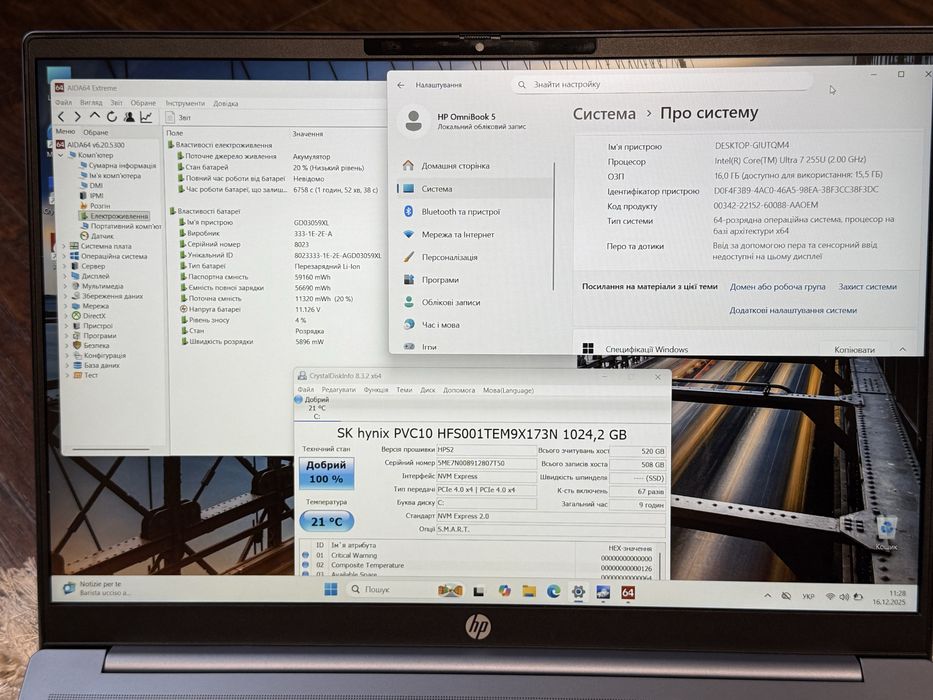The height and width of the screenshot is (700, 933).
Task: Click AIDA64 graph chart toolbar icon
Action: [x=146, y=117]
